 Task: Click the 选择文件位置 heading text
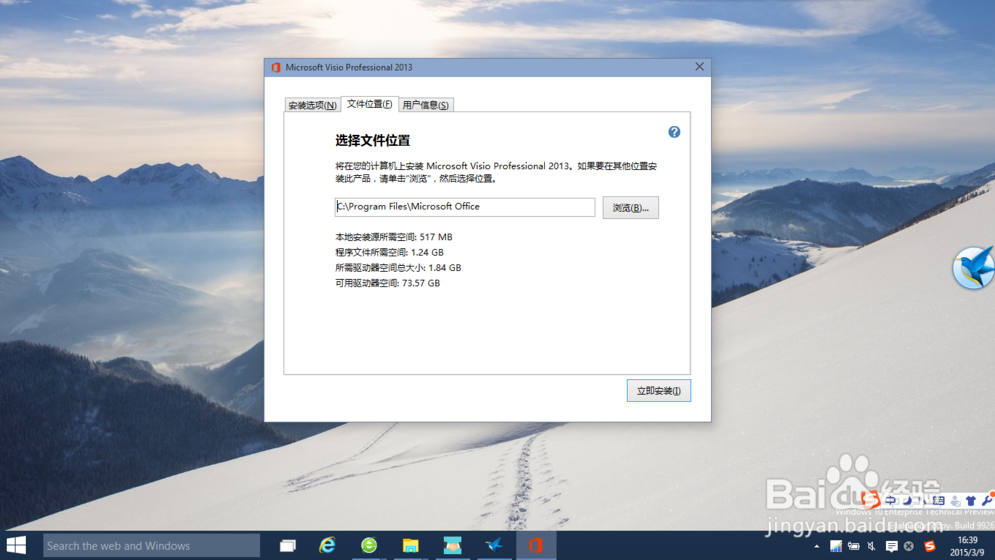372,141
